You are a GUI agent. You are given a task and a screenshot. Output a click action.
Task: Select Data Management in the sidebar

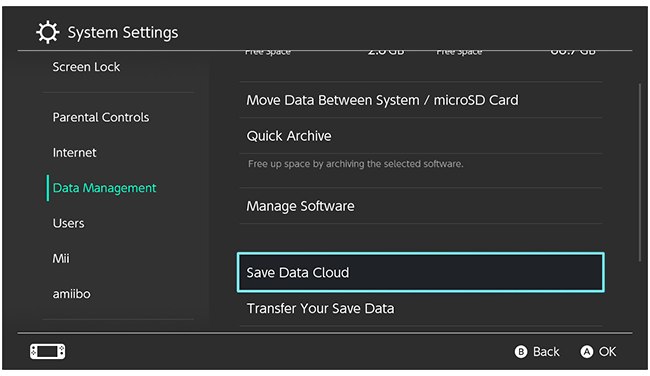pyautogui.click(x=104, y=188)
